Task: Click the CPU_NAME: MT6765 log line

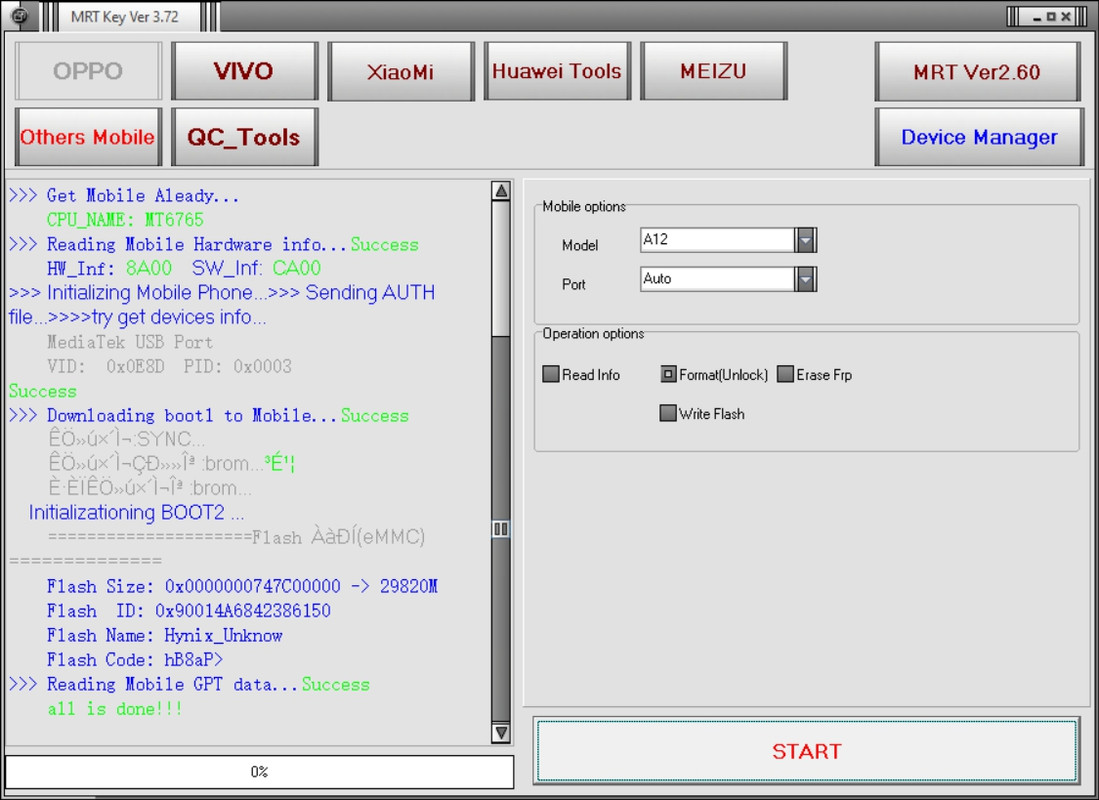Action: 125,220
